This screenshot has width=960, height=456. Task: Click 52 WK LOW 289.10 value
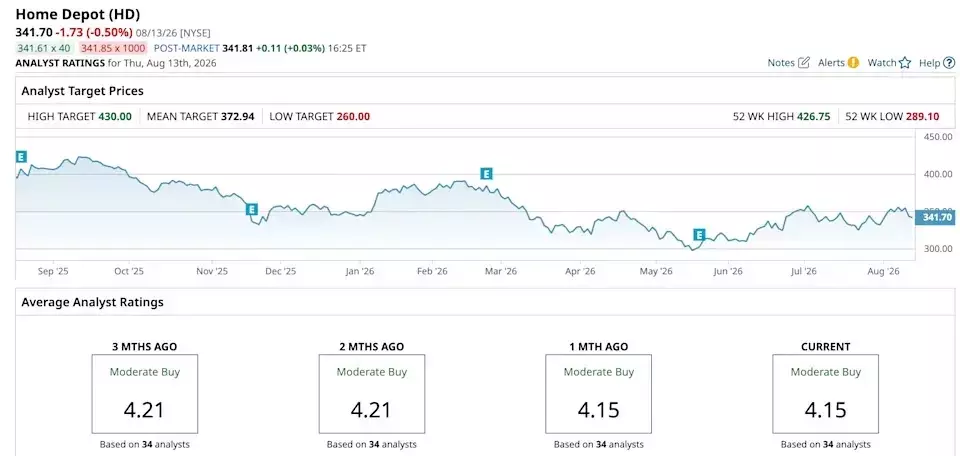pyautogui.click(x=922, y=116)
